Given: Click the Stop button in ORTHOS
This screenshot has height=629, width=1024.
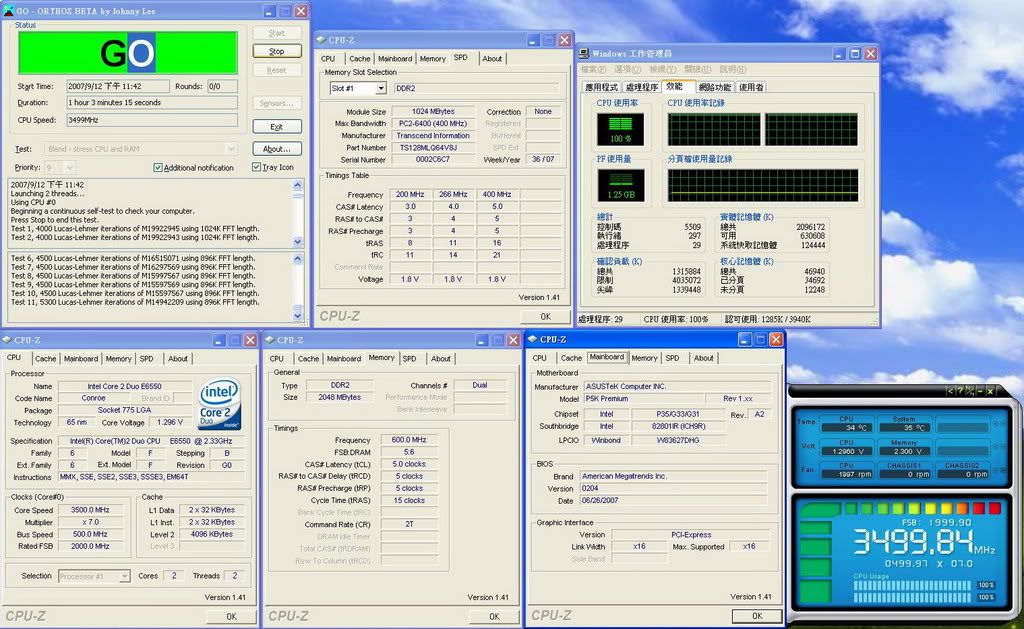Looking at the screenshot, I should point(277,51).
